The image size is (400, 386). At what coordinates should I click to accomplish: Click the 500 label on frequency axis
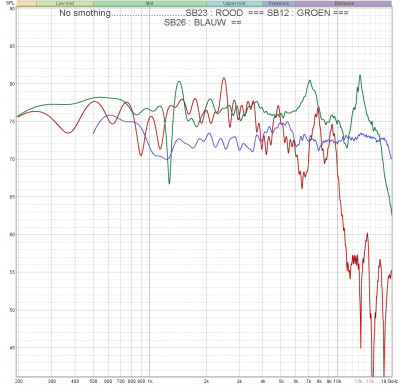(94, 381)
